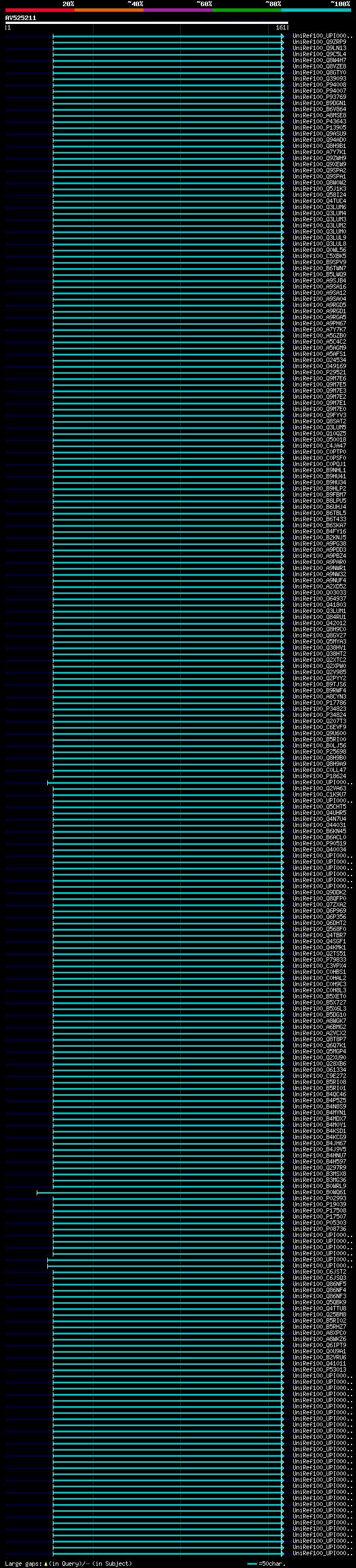Screen dimensions: 356x1568
Task: Open hit UniRef100_Q8GTY0
Action: [x=319, y=72]
